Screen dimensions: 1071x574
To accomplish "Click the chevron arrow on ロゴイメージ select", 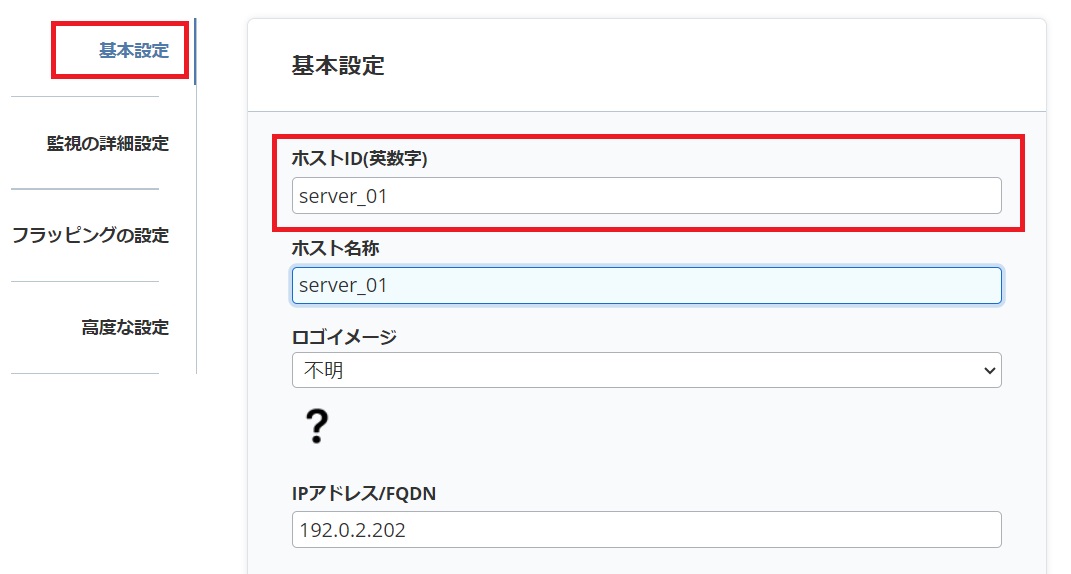I will 989,370.
